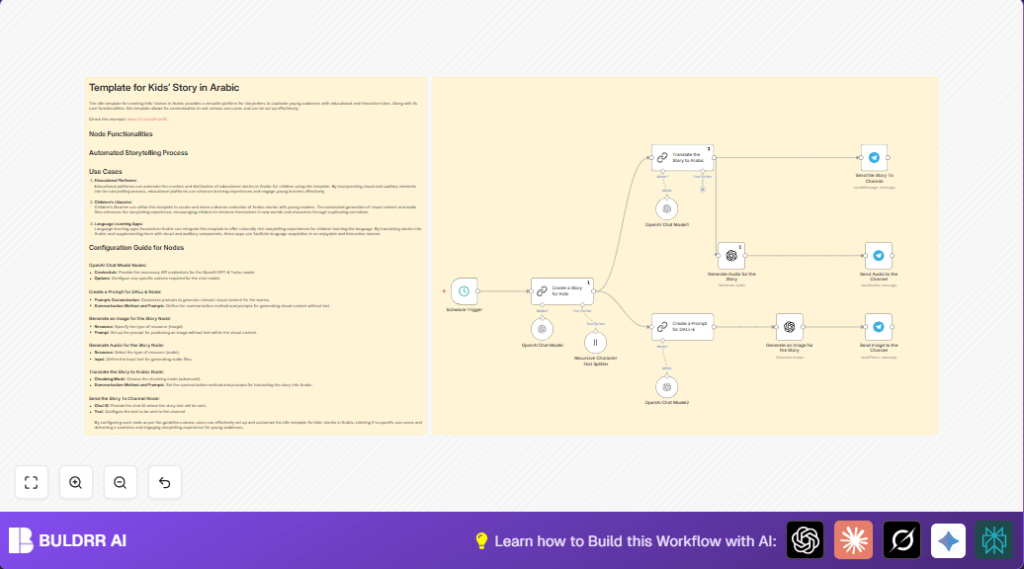Click the black slashed-circle AI icon in footer

coord(901,540)
